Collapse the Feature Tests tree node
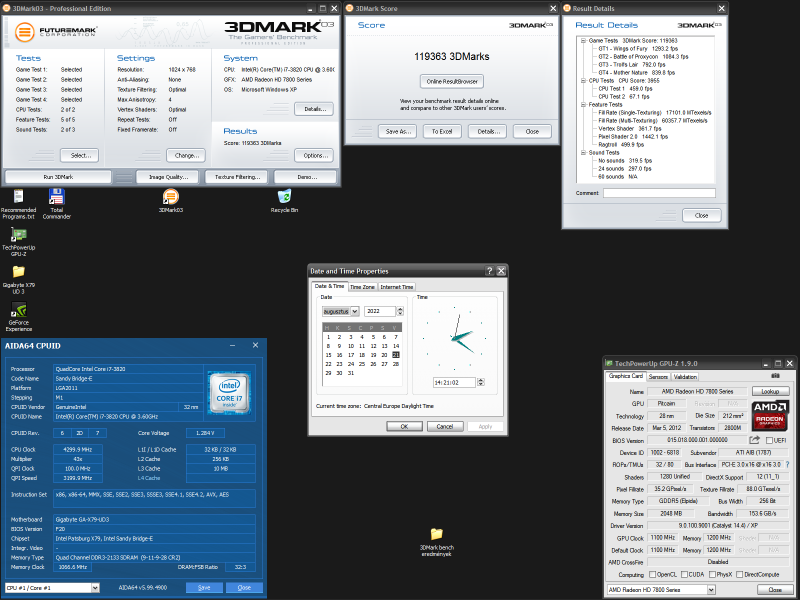800x600 pixels. (x=583, y=105)
